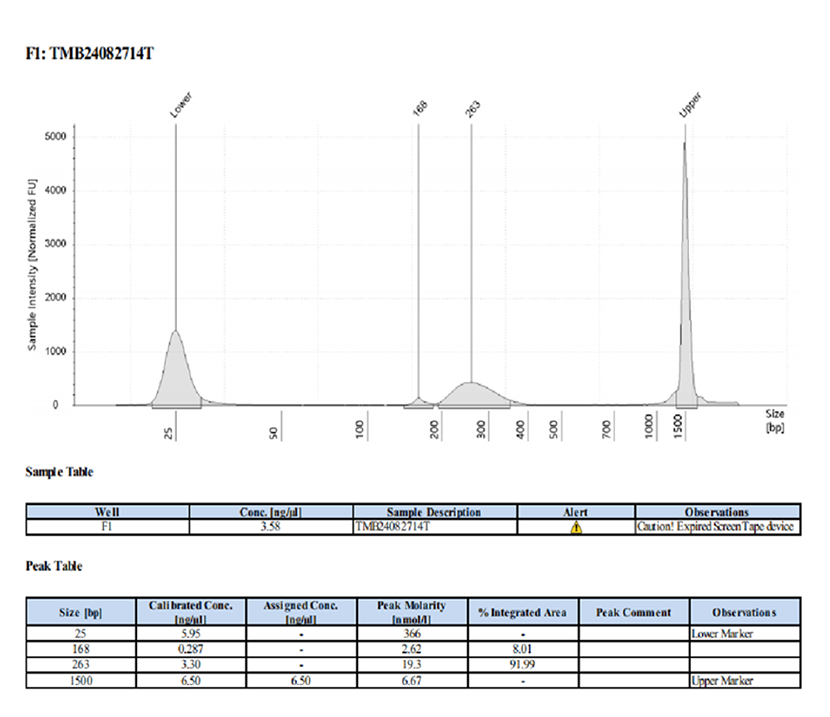Click the 'F1' well cell in Sample Table

[107, 527]
